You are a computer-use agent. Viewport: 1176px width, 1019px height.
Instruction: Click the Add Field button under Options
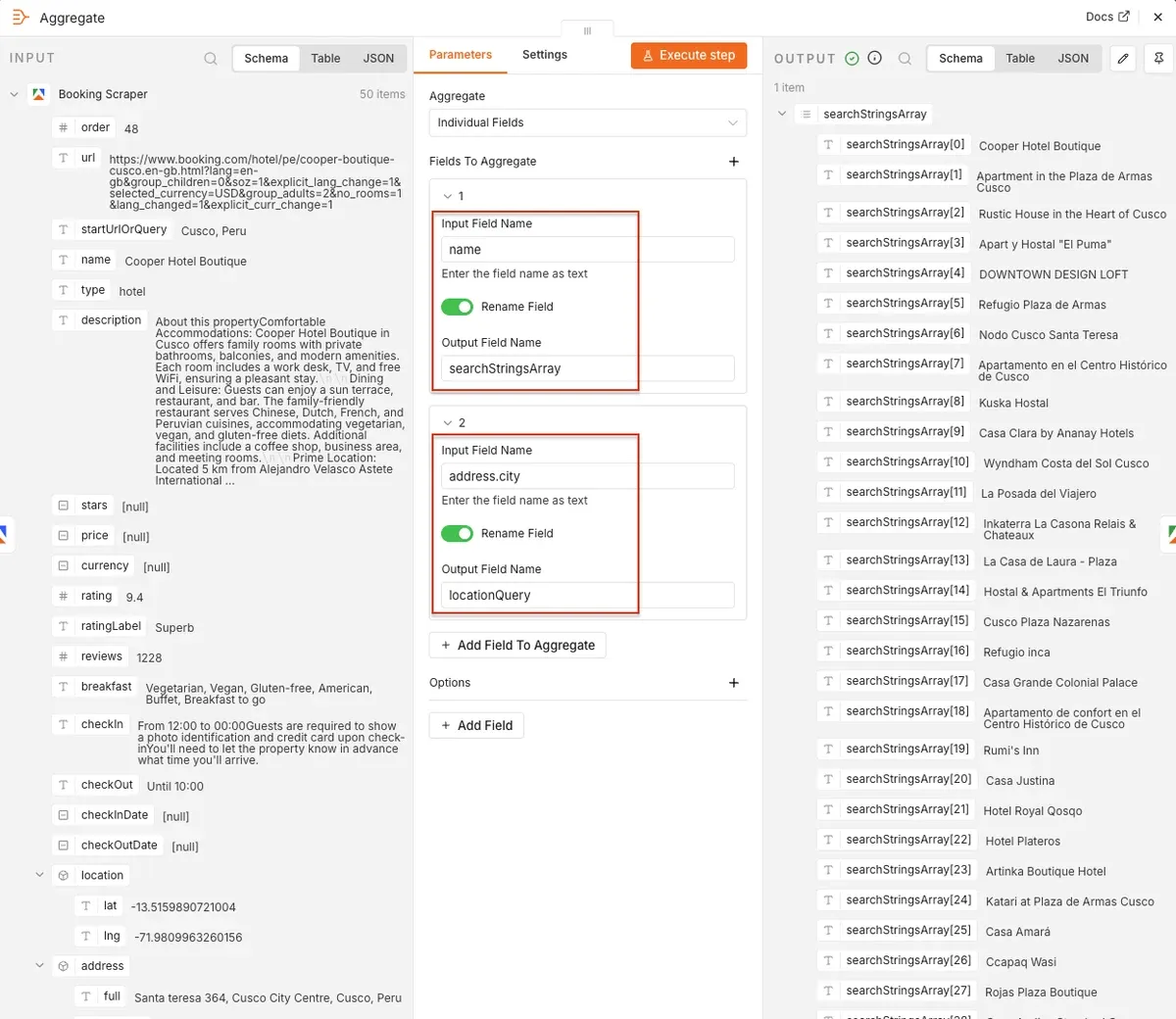(x=477, y=725)
